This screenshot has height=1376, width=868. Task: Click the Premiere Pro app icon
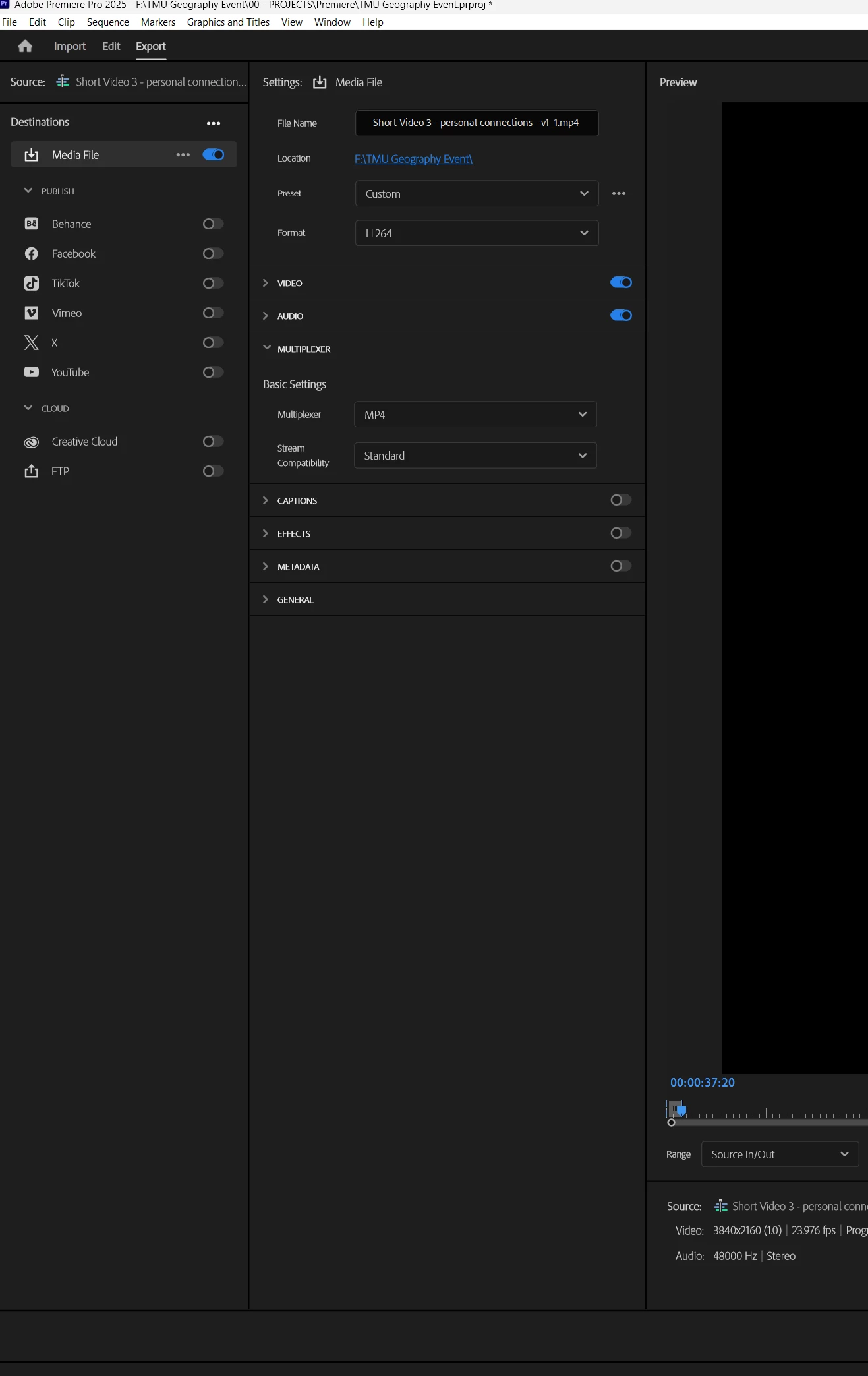5,4
